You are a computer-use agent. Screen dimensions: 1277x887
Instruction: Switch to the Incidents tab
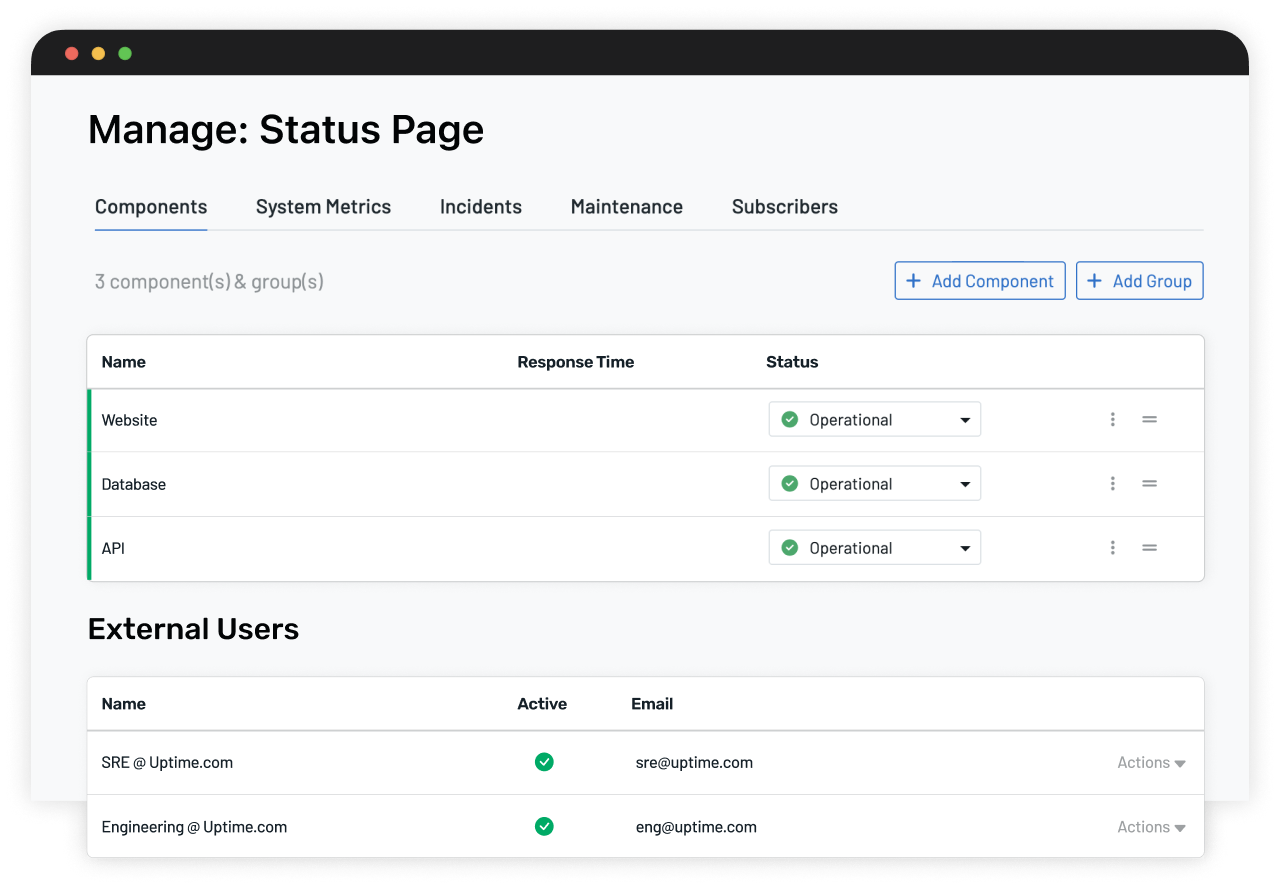point(481,207)
